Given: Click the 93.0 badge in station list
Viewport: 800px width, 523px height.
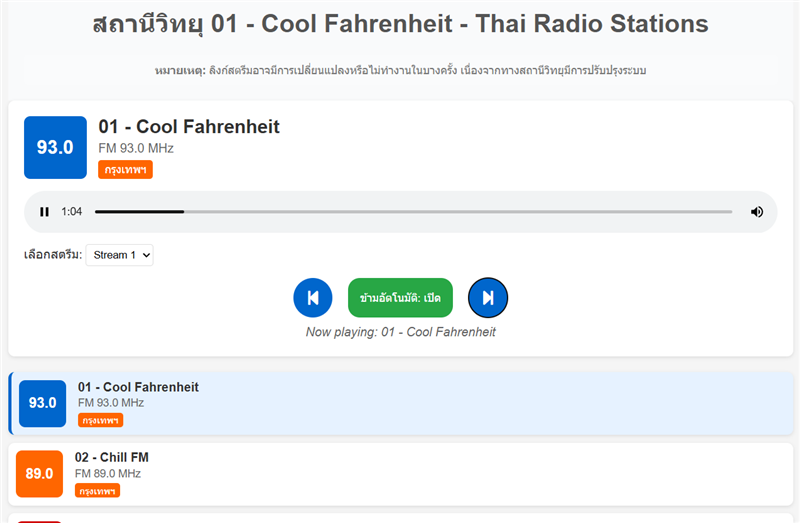Looking at the screenshot, I should pyautogui.click(x=42, y=404).
